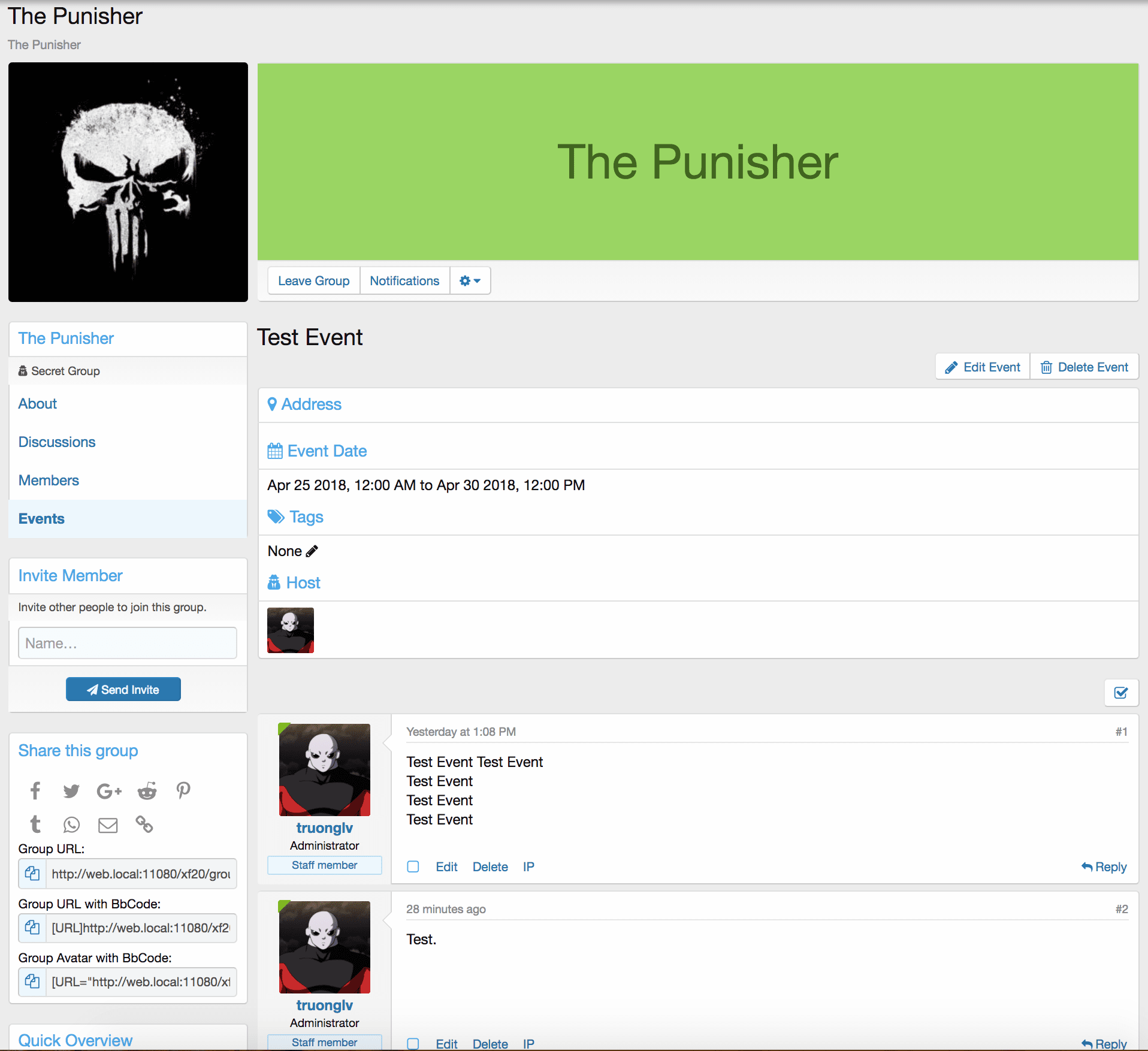
Task: Go to the Members tab
Action: (x=49, y=481)
